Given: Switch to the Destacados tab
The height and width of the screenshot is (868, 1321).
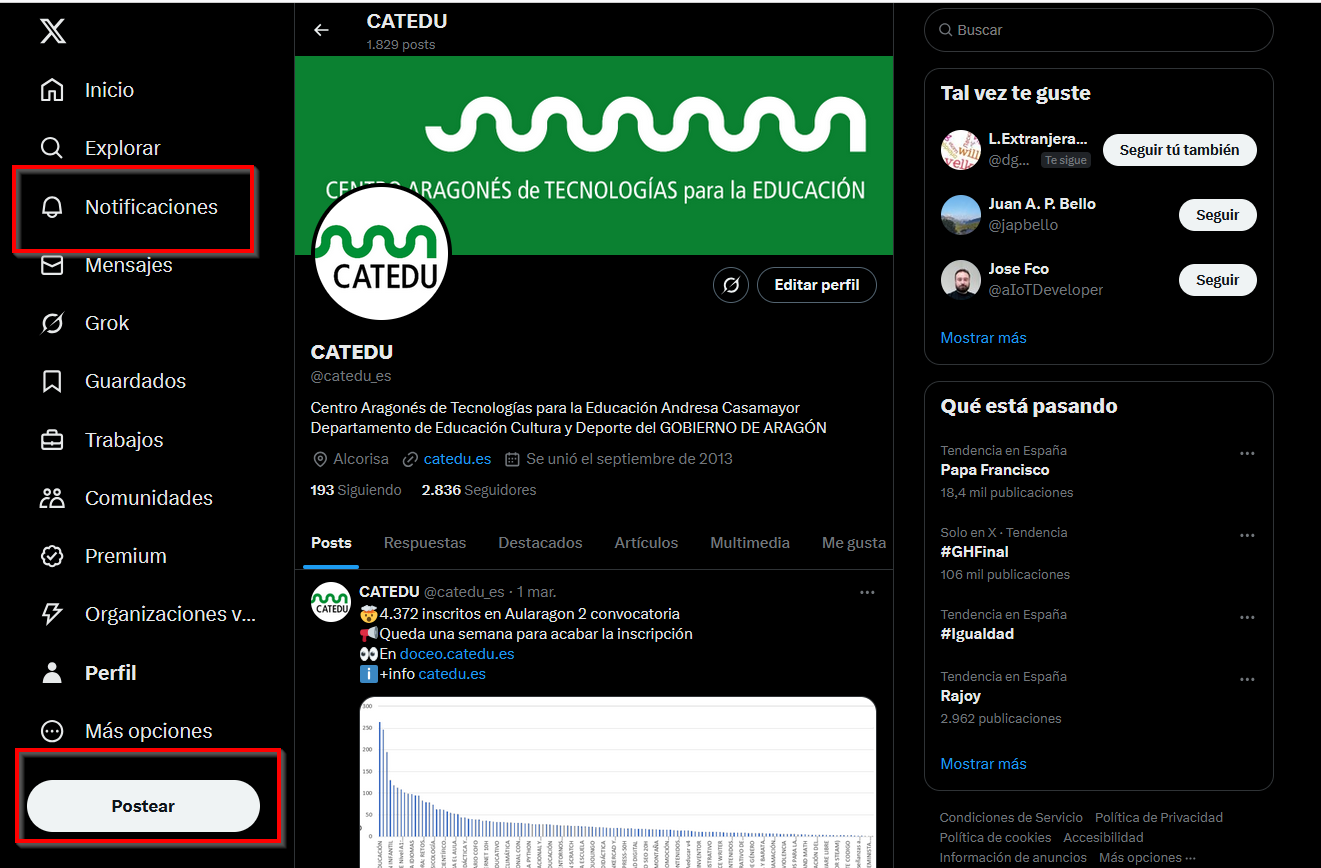Looking at the screenshot, I should click(540, 543).
